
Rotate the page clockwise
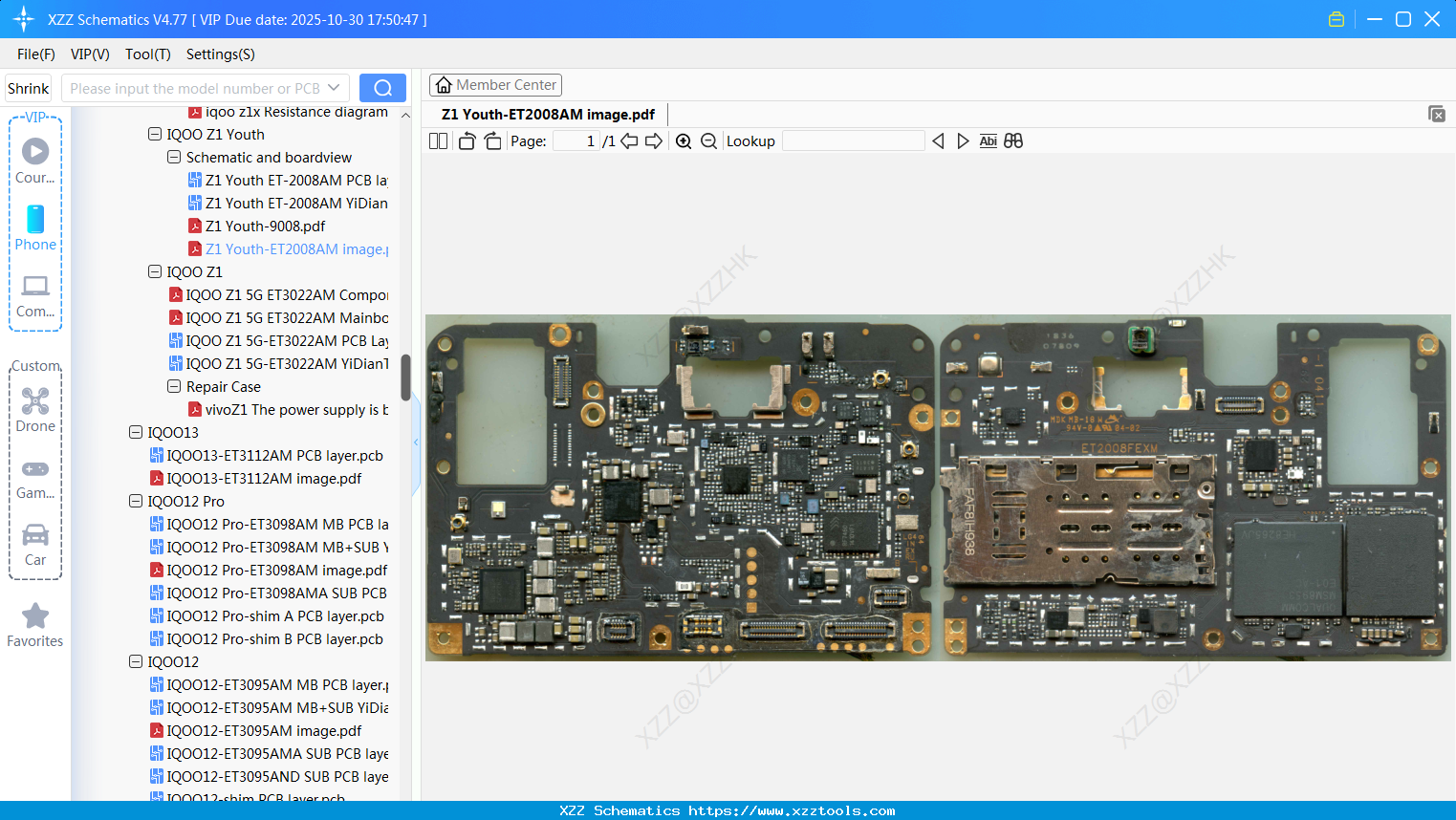point(493,141)
